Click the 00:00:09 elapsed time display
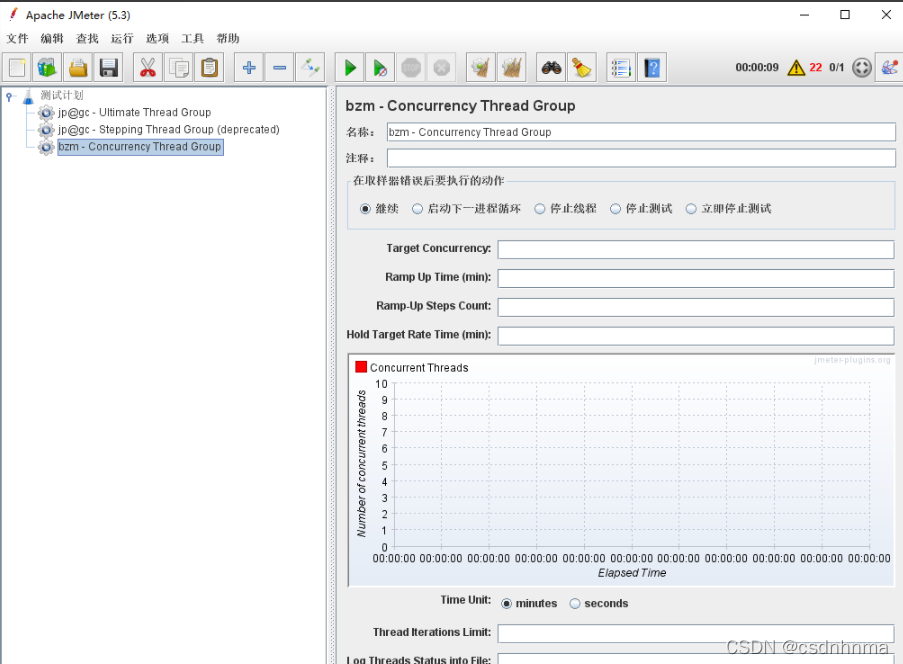903x664 pixels. pos(757,67)
